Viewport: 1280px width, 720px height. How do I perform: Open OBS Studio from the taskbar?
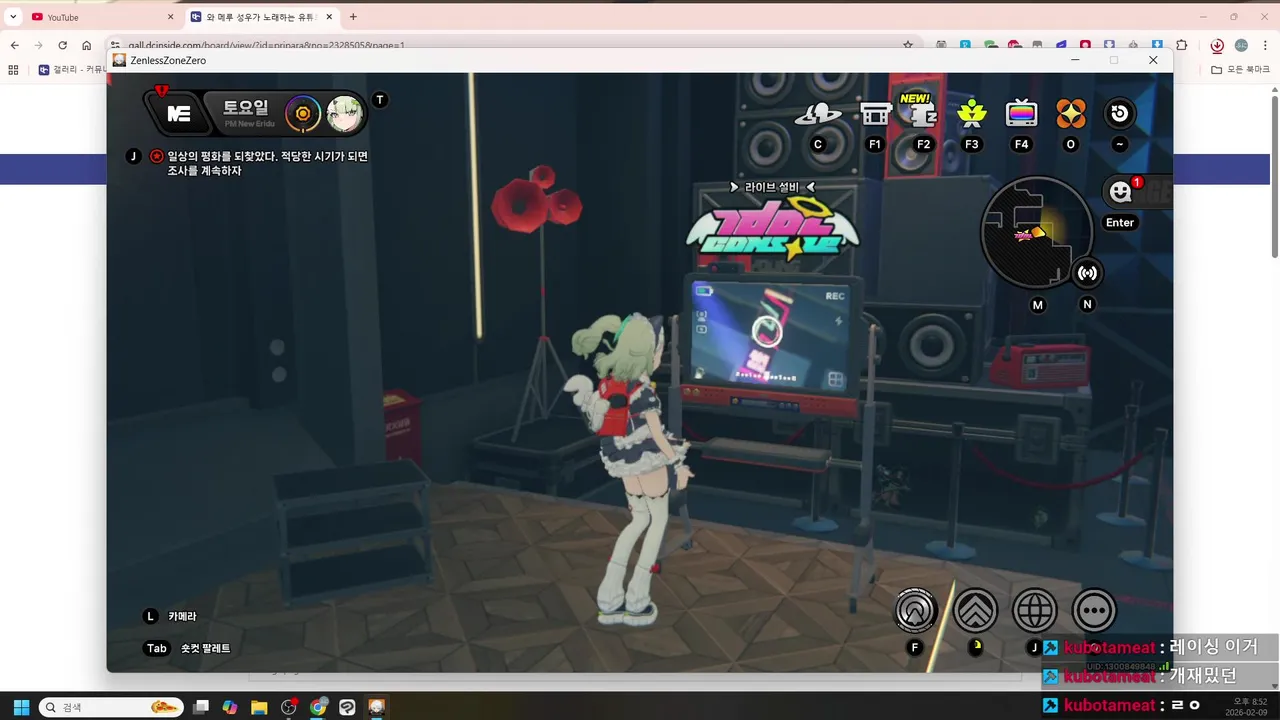click(289, 707)
